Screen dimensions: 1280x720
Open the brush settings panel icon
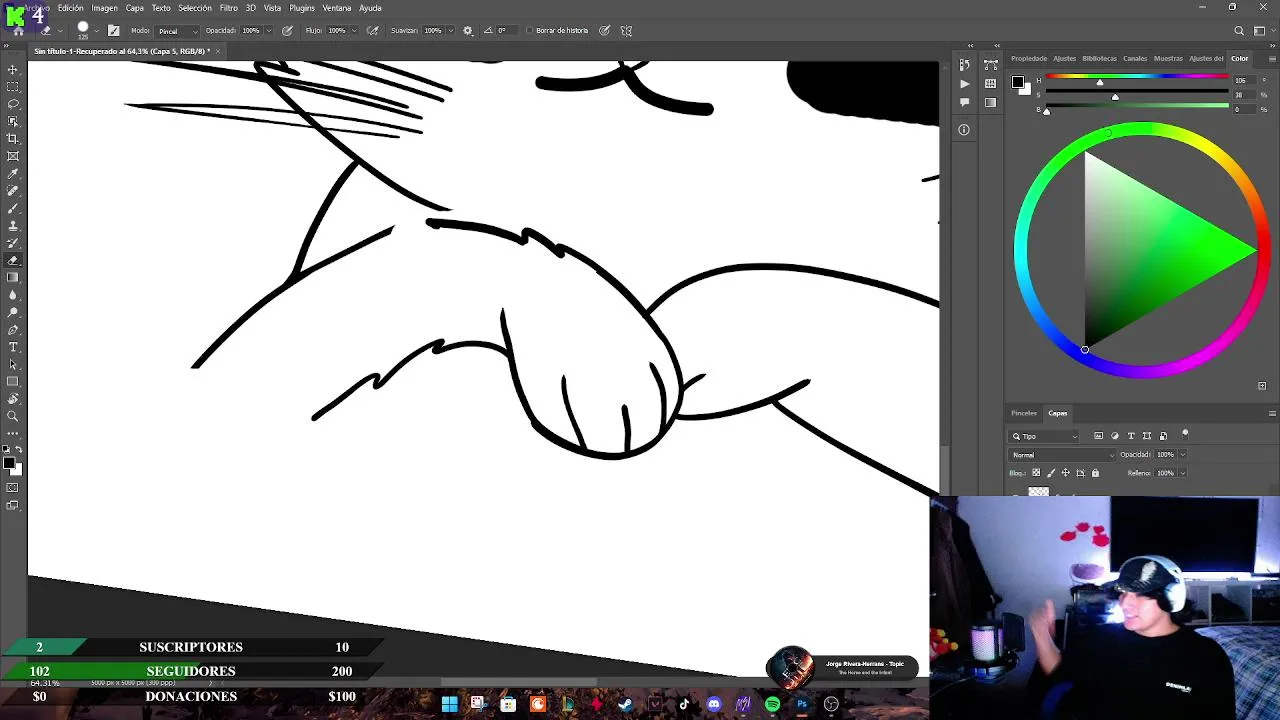click(x=113, y=31)
